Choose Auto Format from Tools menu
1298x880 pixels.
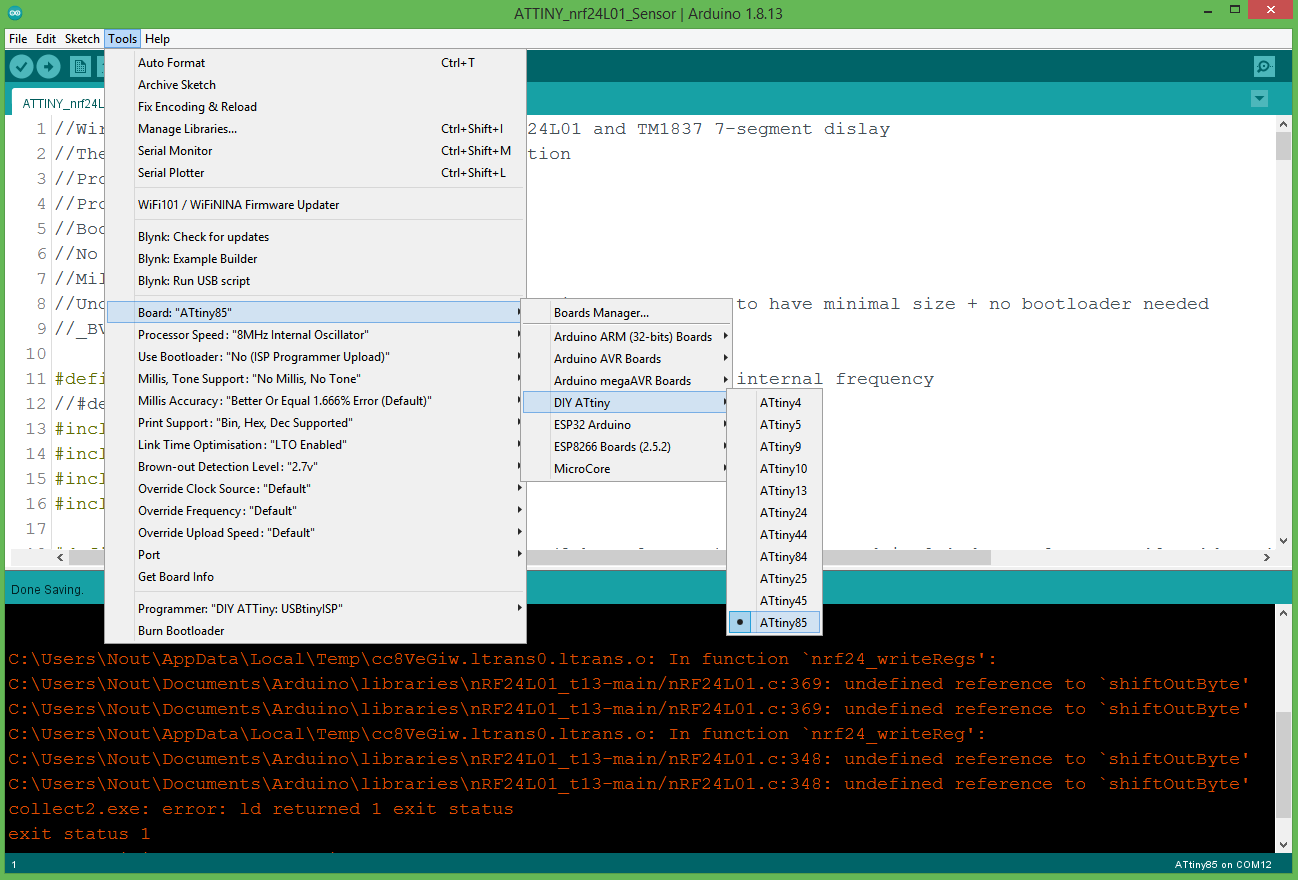(x=315, y=63)
